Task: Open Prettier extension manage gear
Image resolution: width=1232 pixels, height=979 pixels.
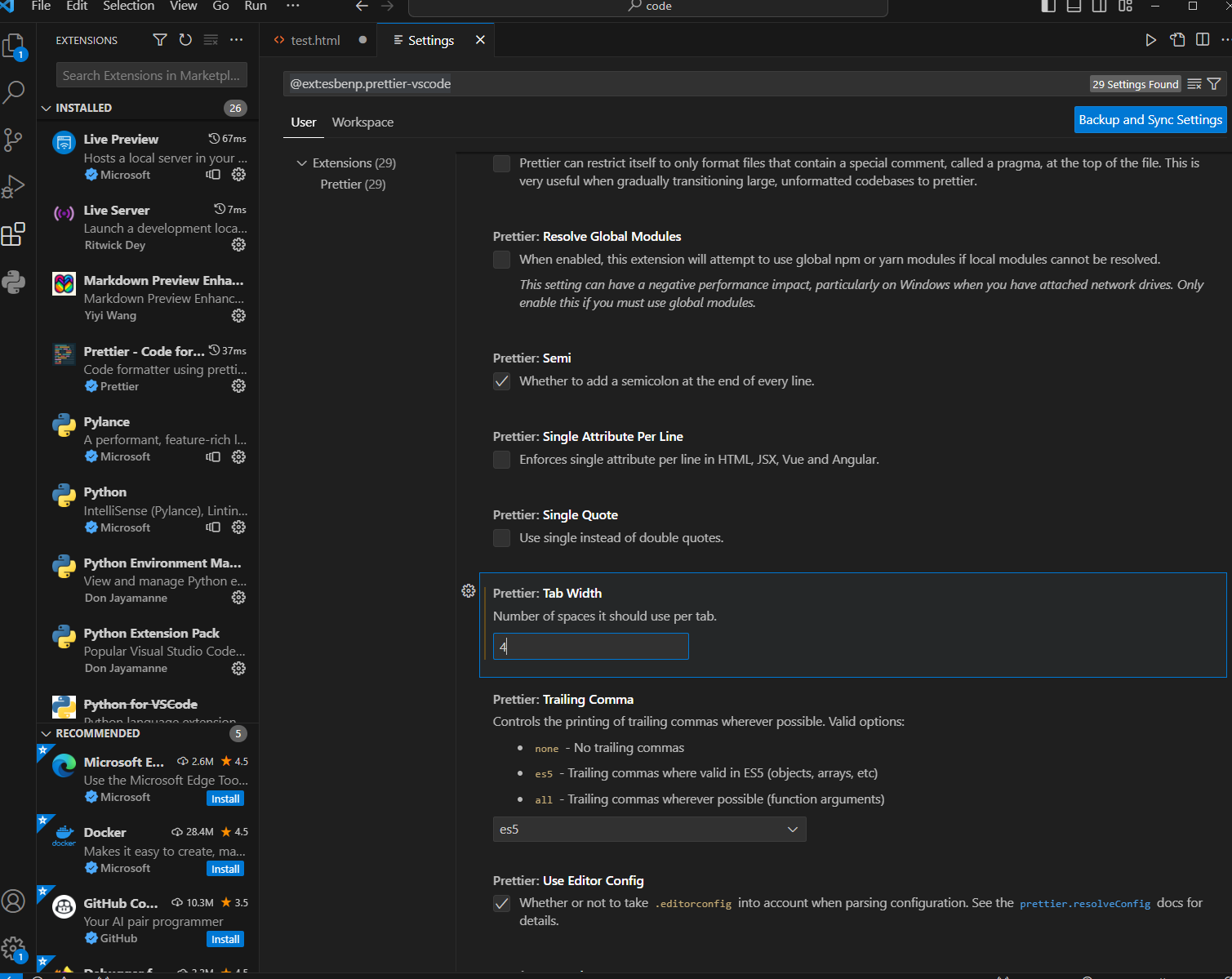Action: (x=238, y=385)
